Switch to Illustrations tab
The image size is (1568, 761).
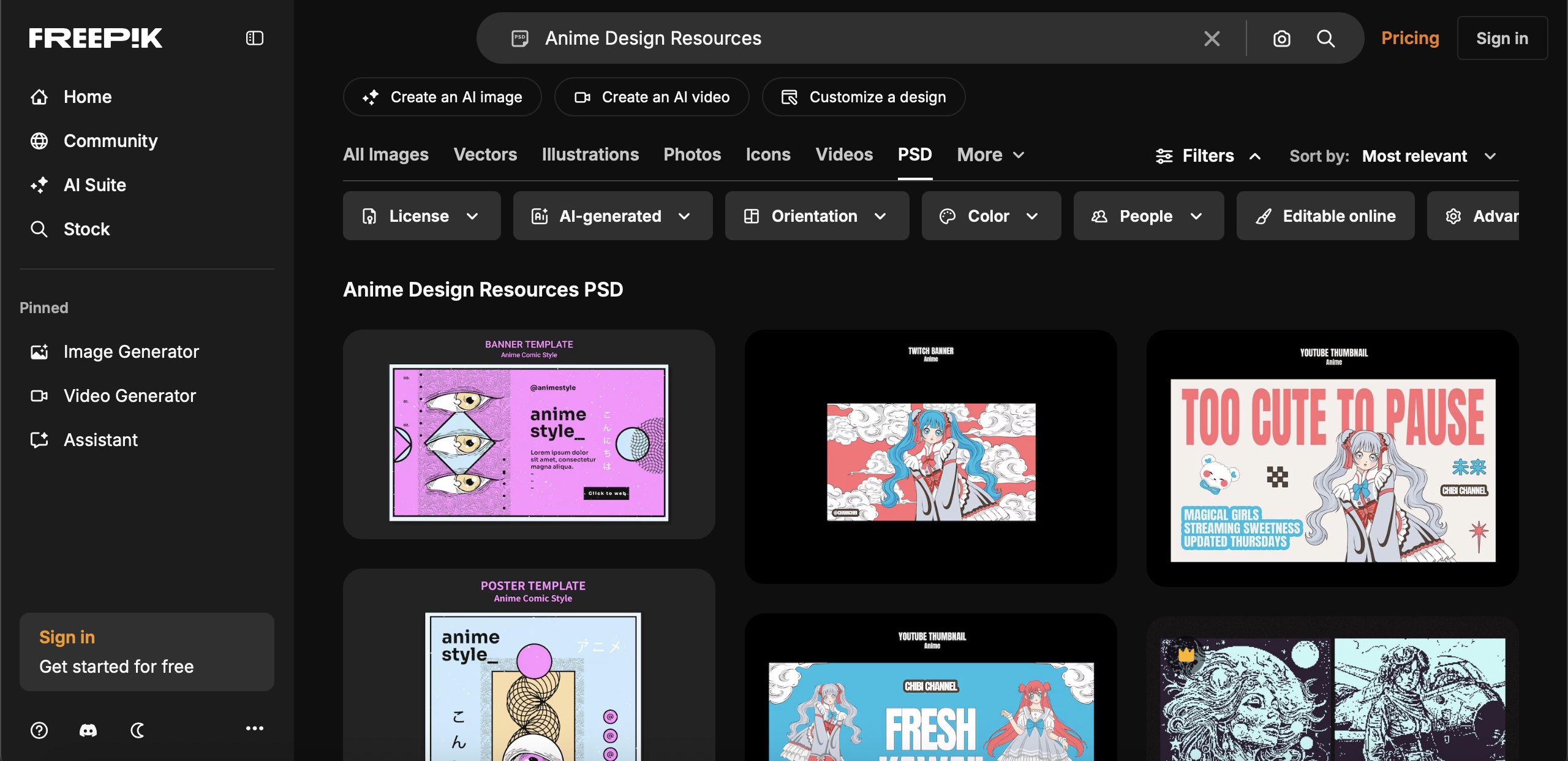tap(590, 154)
